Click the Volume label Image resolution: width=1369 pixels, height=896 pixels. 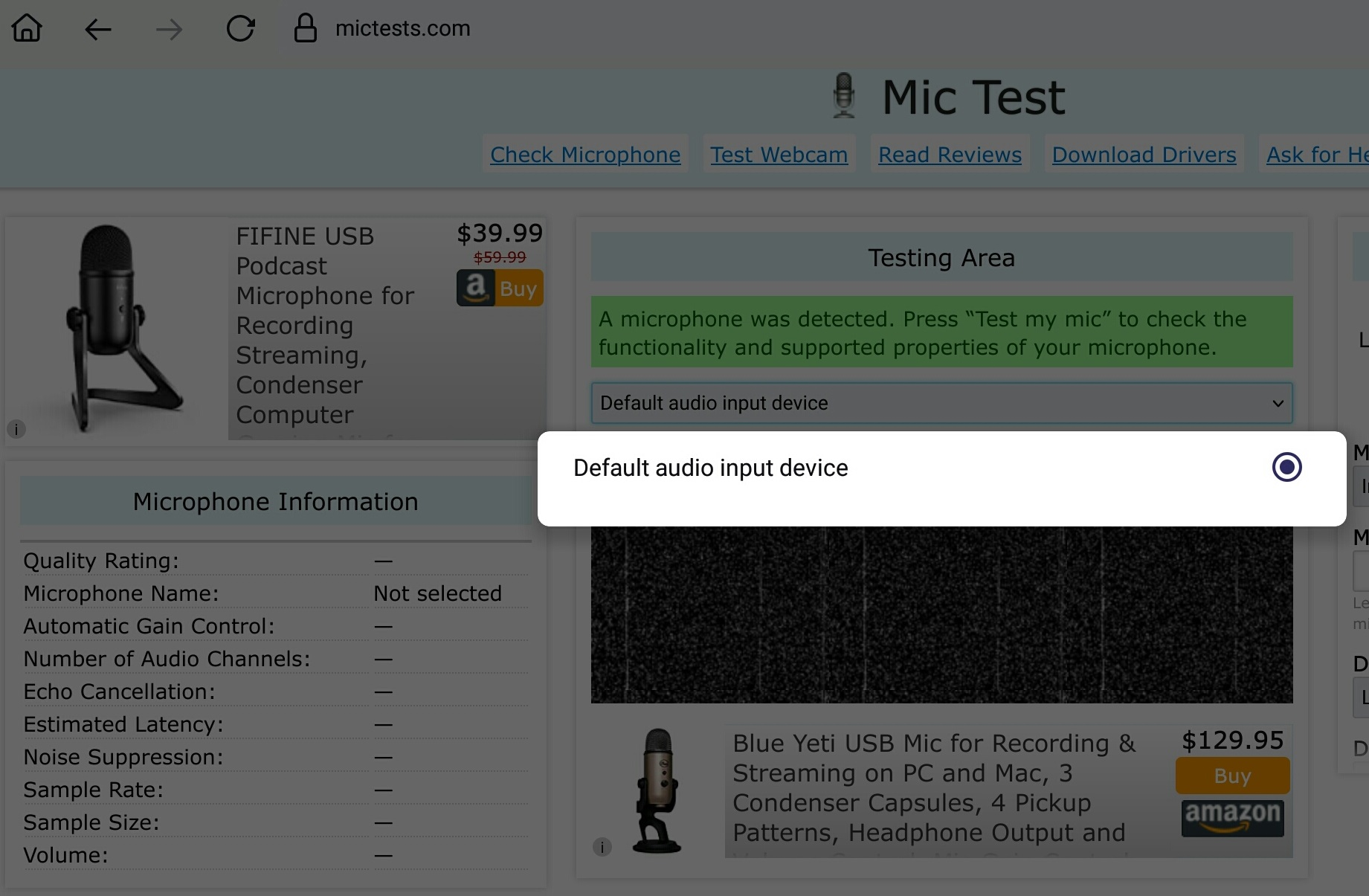(65, 854)
